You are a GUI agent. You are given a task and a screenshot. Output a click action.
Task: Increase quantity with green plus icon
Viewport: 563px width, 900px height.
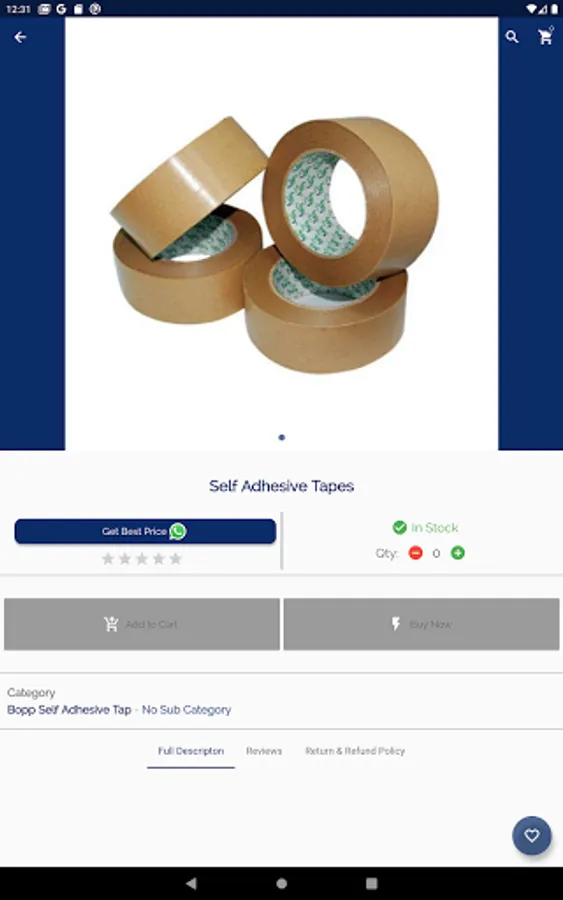click(x=457, y=553)
